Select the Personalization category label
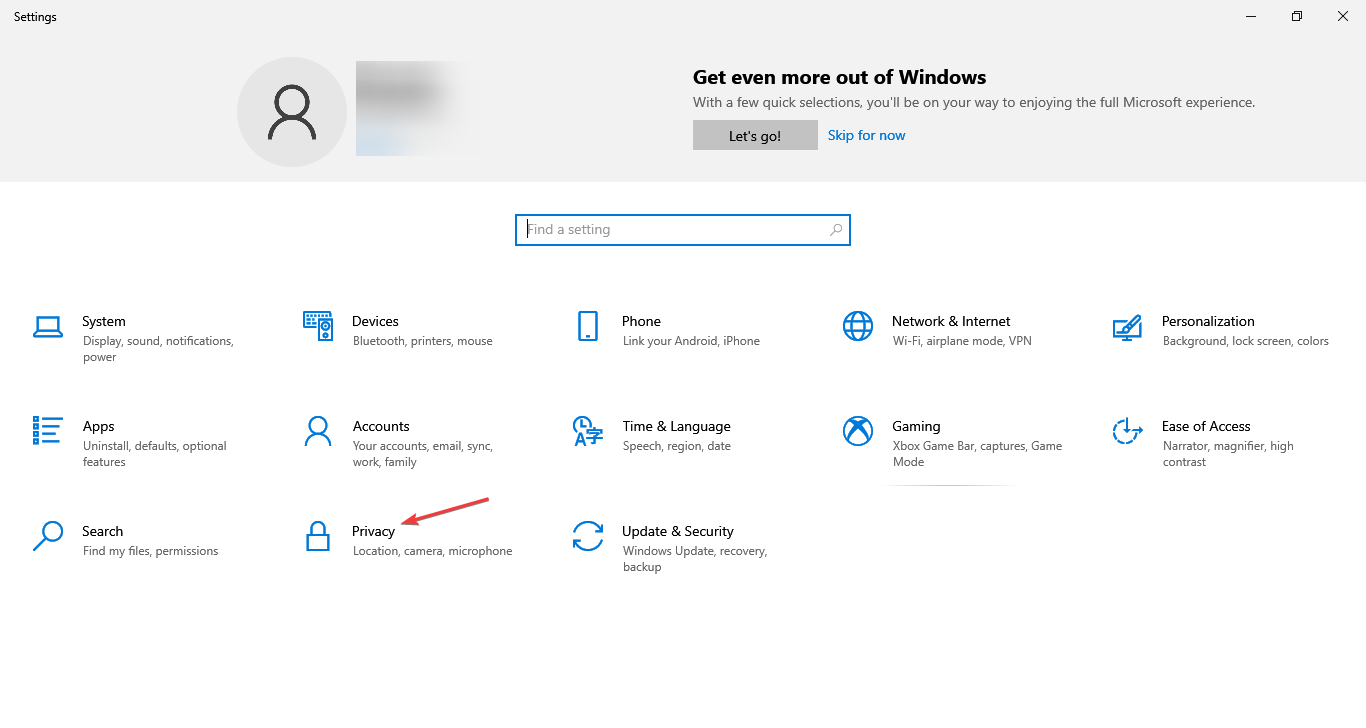This screenshot has width=1366, height=728. click(1208, 321)
